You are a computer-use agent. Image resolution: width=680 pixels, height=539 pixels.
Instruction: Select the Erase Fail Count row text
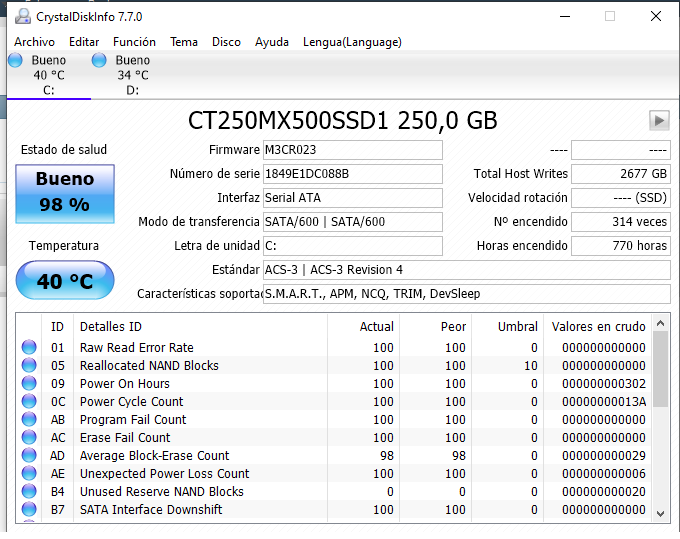[125, 437]
